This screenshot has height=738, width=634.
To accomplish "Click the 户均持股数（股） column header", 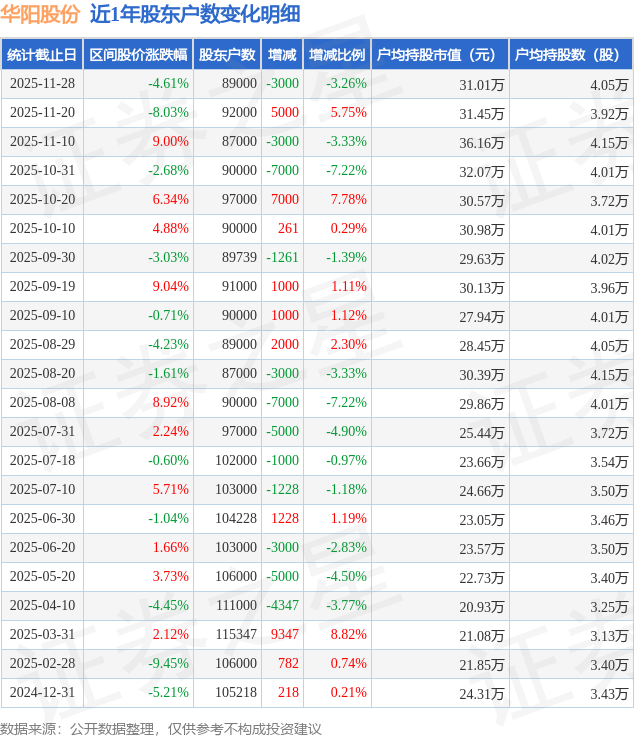I will coord(570,55).
